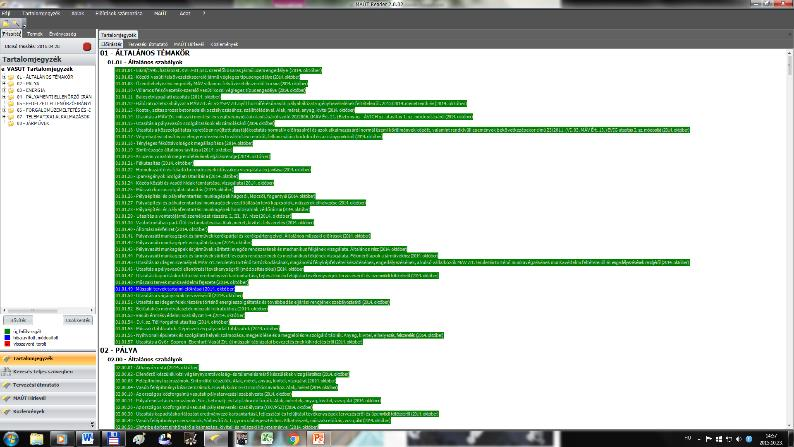
Task: Click the menu bar overflow arrow
Action: pos(204,13)
